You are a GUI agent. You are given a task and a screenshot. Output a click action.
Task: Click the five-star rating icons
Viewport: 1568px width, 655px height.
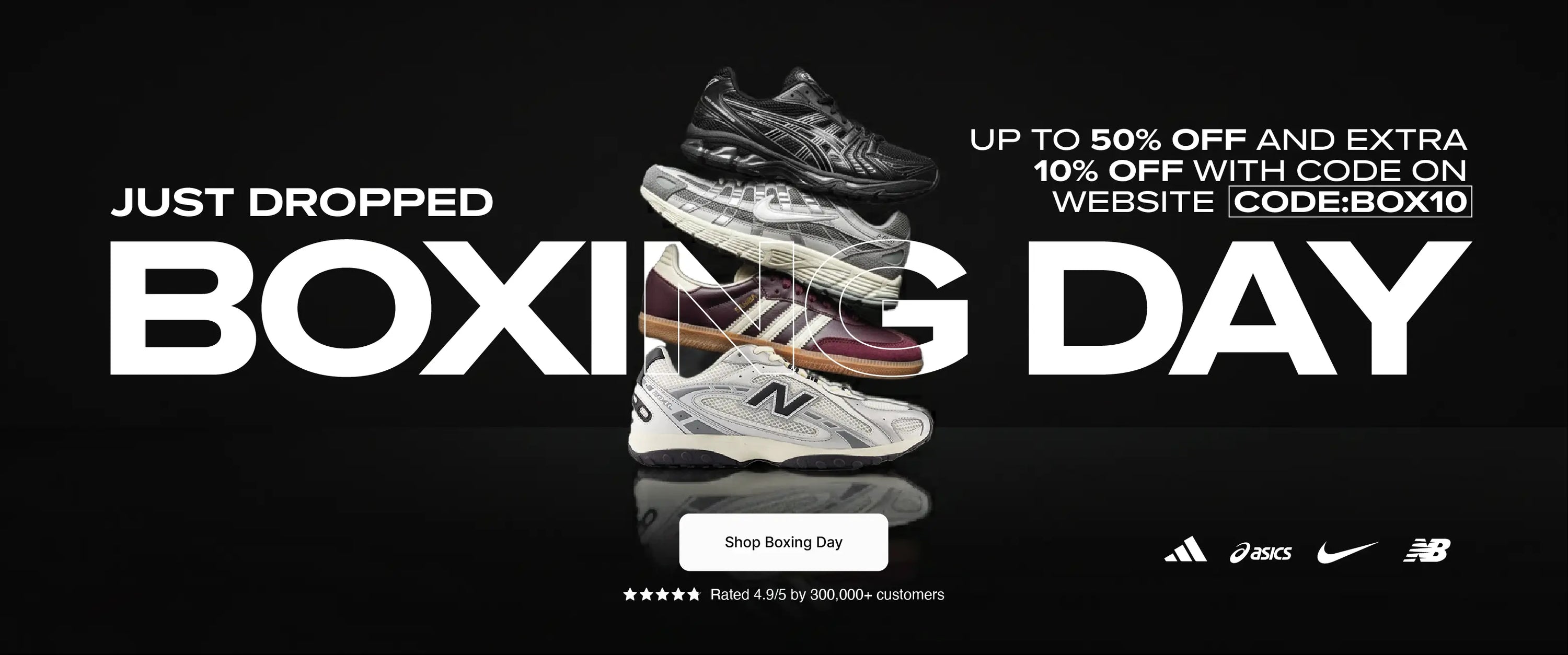[x=662, y=595]
